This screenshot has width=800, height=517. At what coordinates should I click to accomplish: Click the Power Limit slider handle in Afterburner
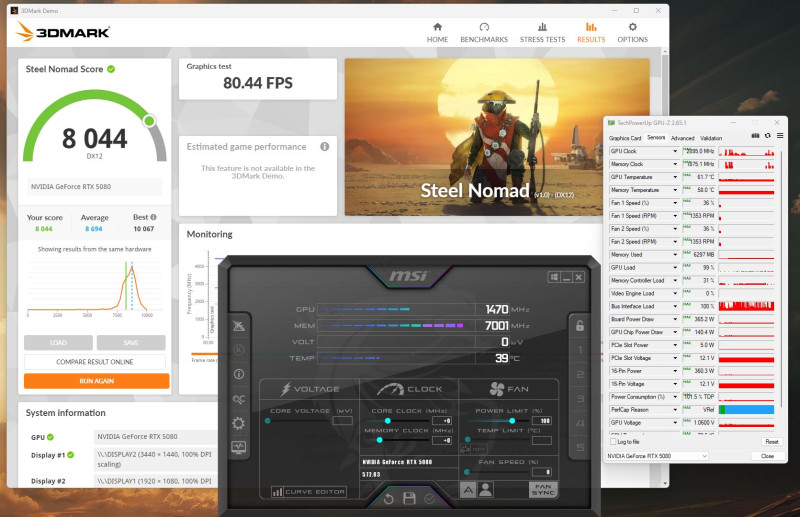tap(512, 421)
